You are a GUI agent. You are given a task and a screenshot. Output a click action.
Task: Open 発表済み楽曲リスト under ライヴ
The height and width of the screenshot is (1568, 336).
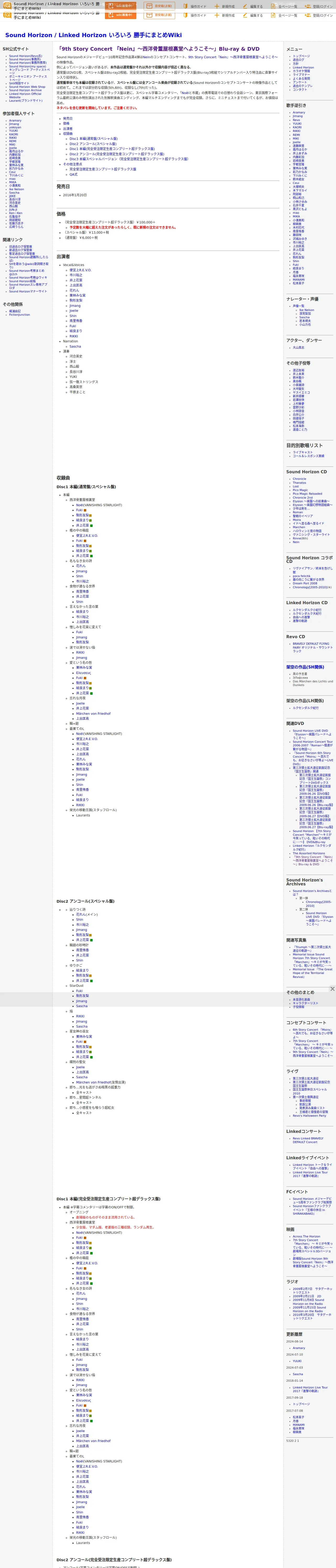(x=312, y=1108)
